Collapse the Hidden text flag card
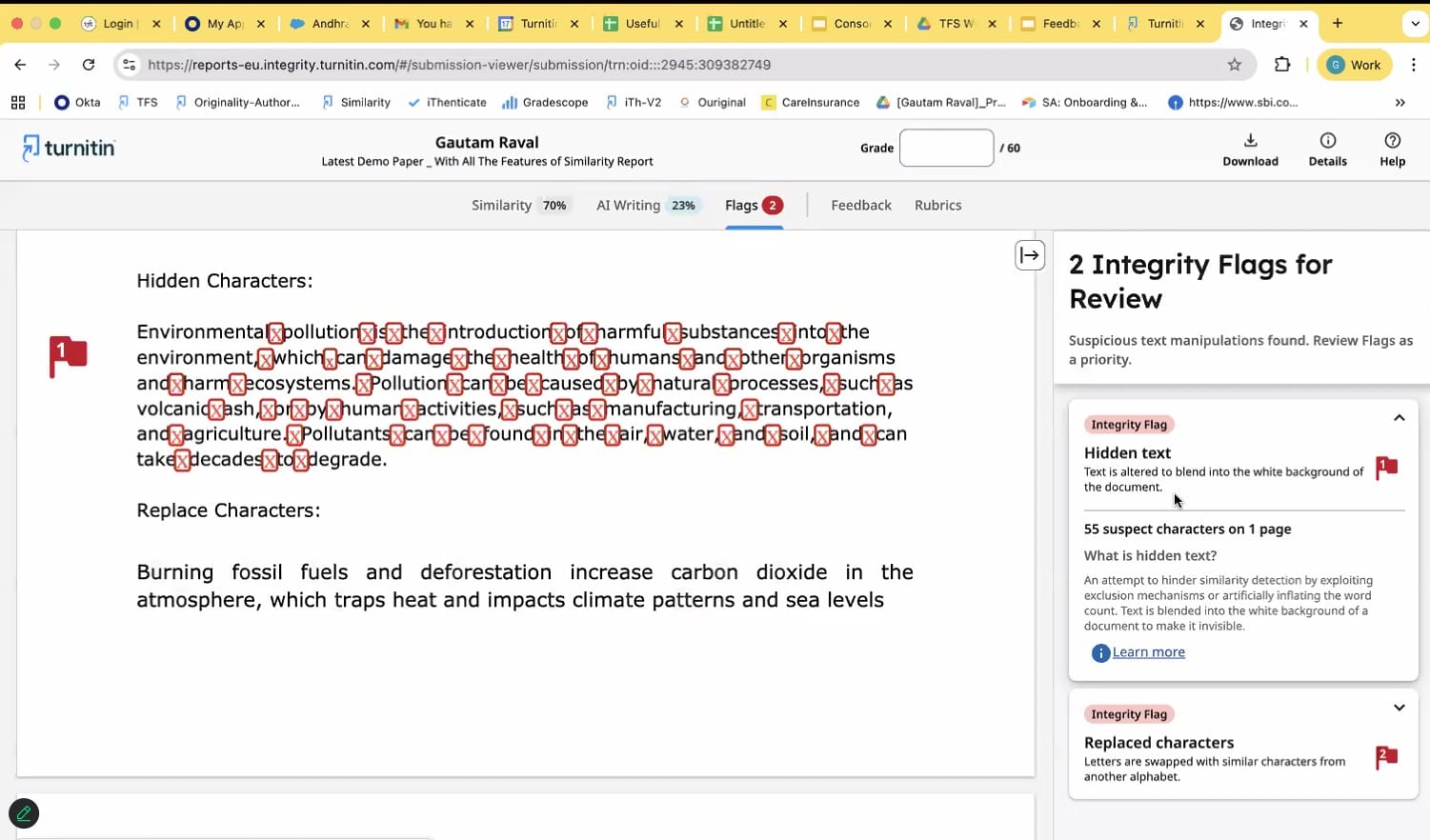The width and height of the screenshot is (1430, 840). pyautogui.click(x=1399, y=418)
